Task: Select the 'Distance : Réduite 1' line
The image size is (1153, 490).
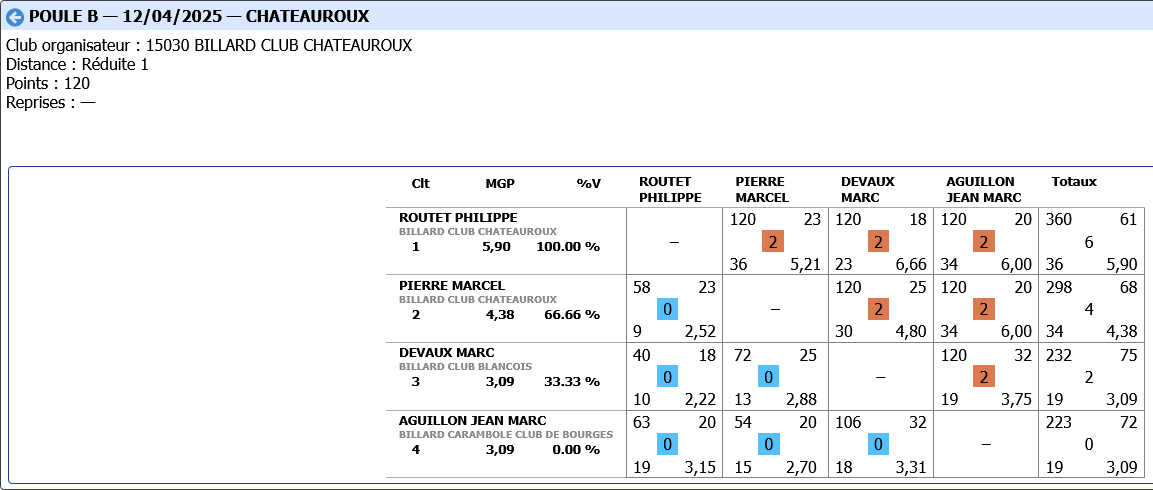Action: [77, 65]
